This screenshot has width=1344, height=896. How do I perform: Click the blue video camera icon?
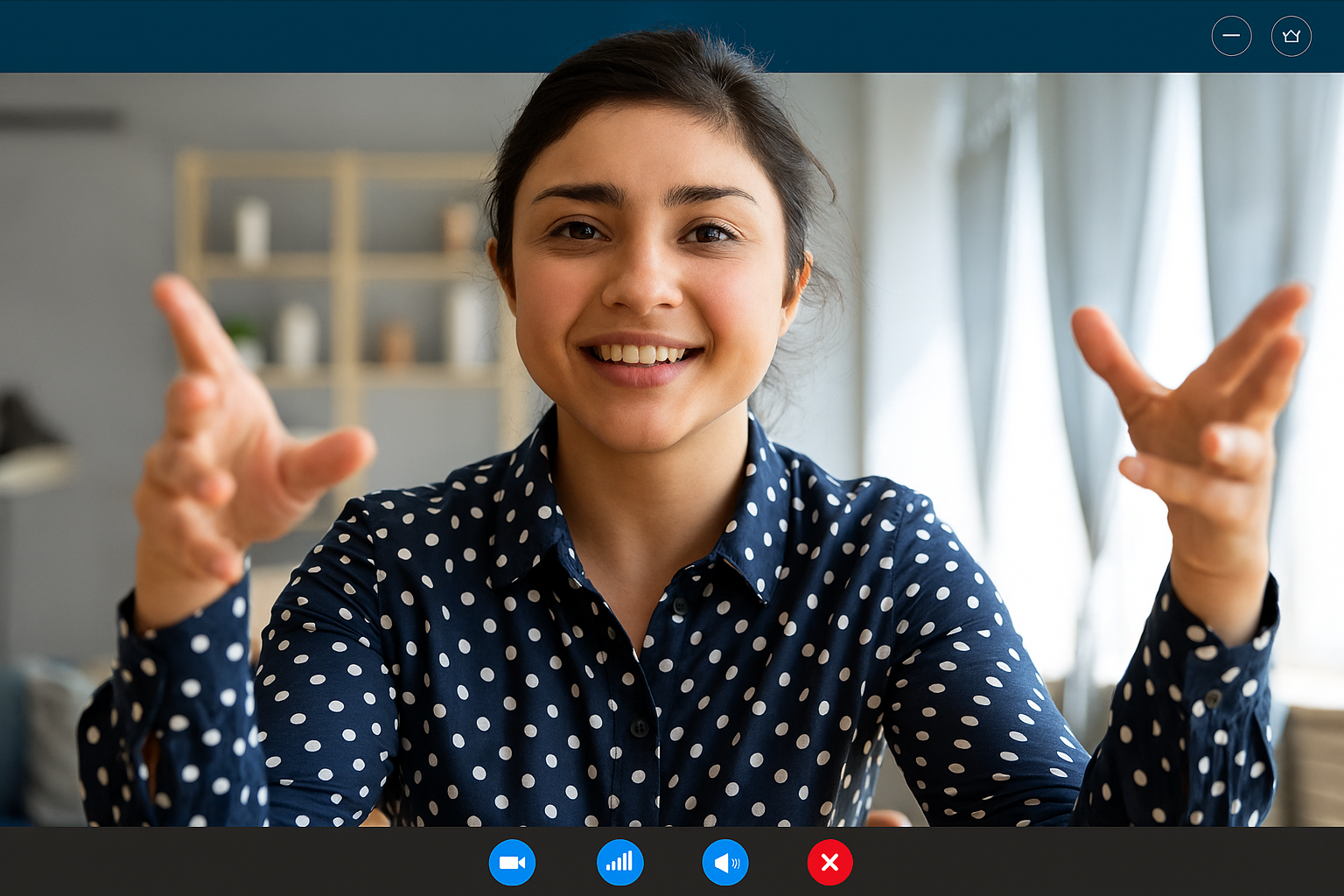(x=512, y=863)
